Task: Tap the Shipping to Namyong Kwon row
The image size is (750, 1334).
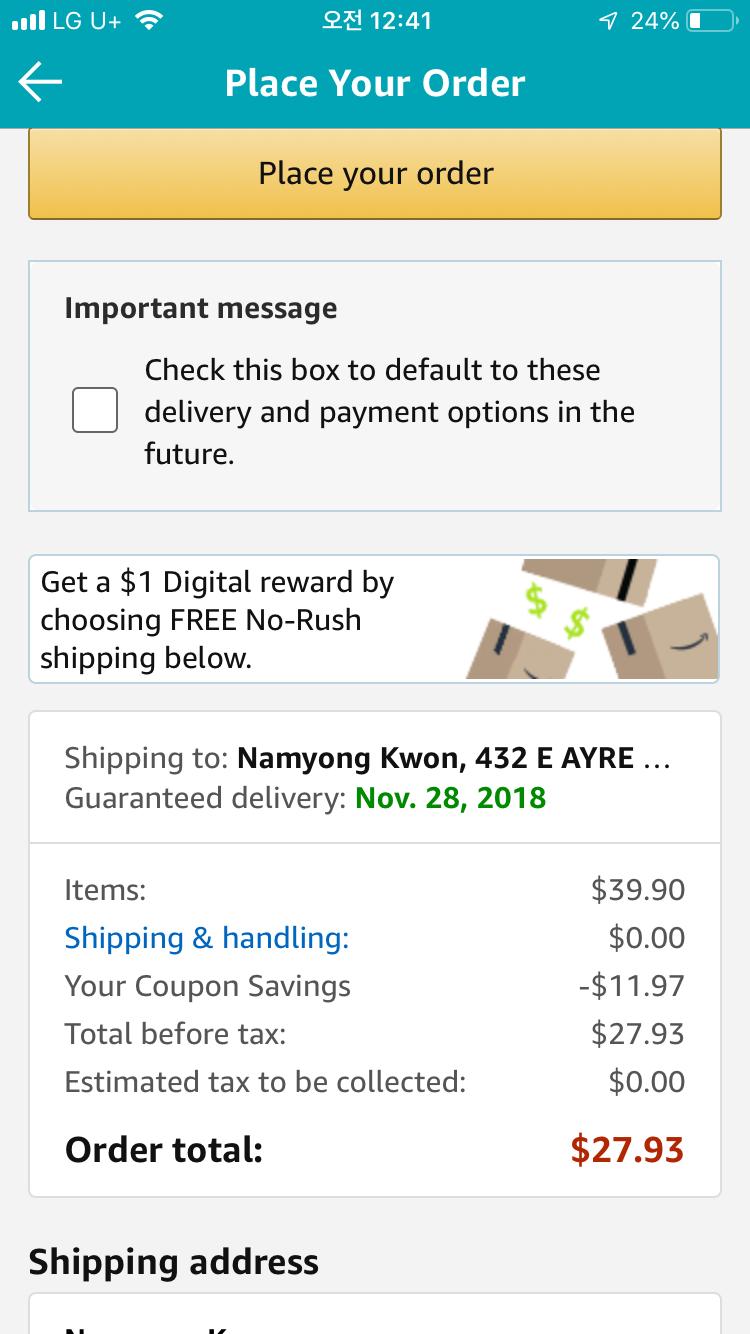Action: click(366, 758)
